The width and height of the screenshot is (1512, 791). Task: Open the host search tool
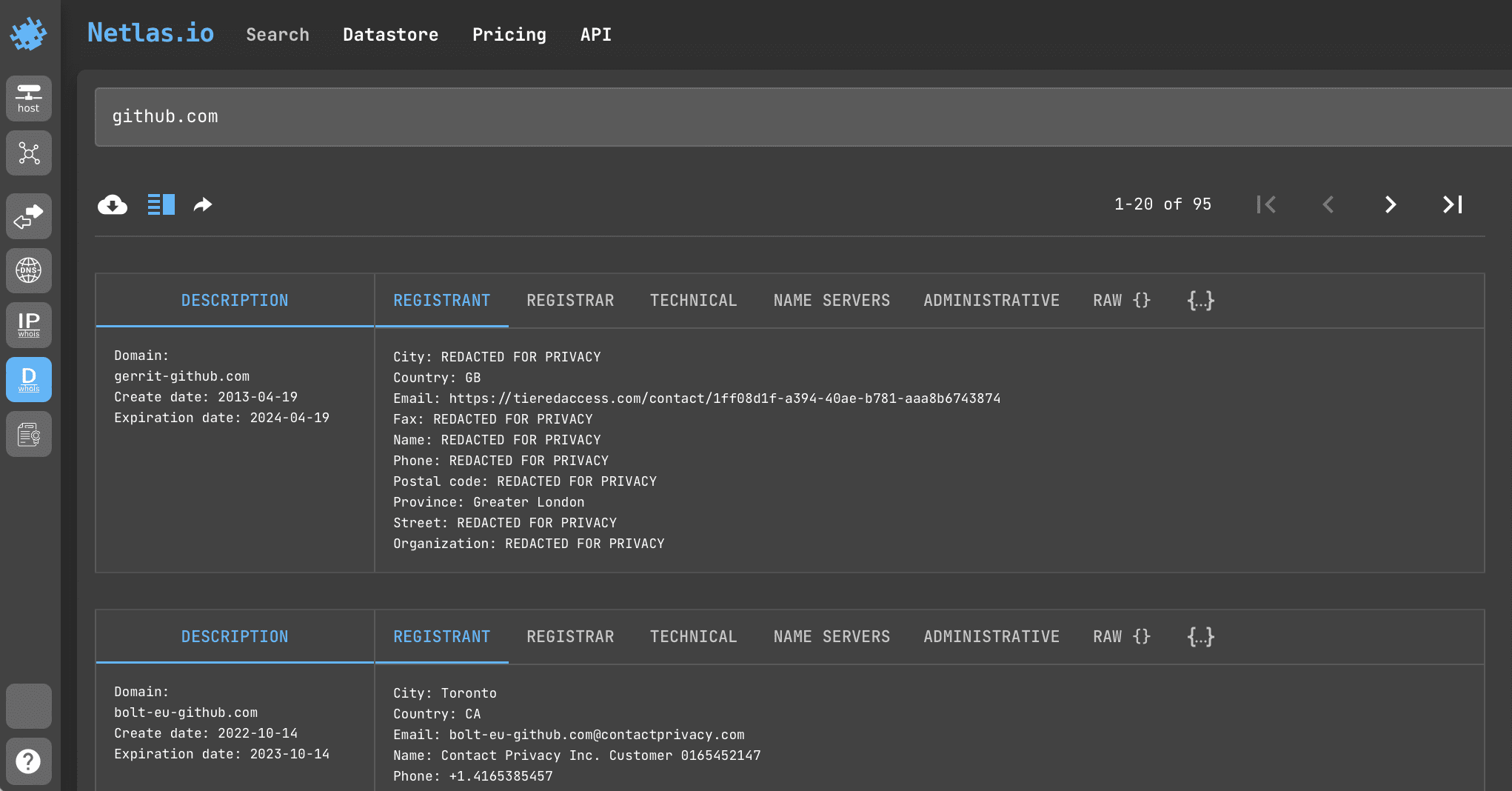coord(29,99)
